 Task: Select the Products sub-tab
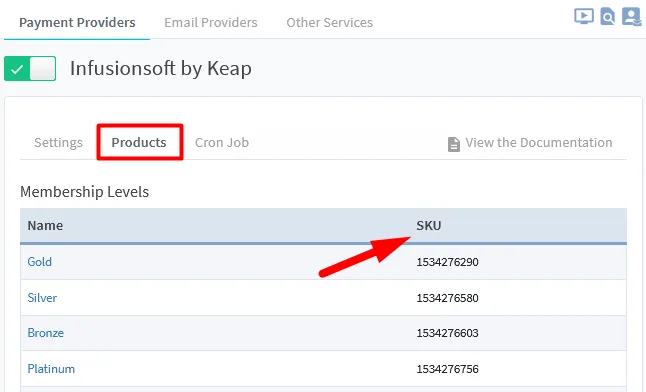coord(139,142)
